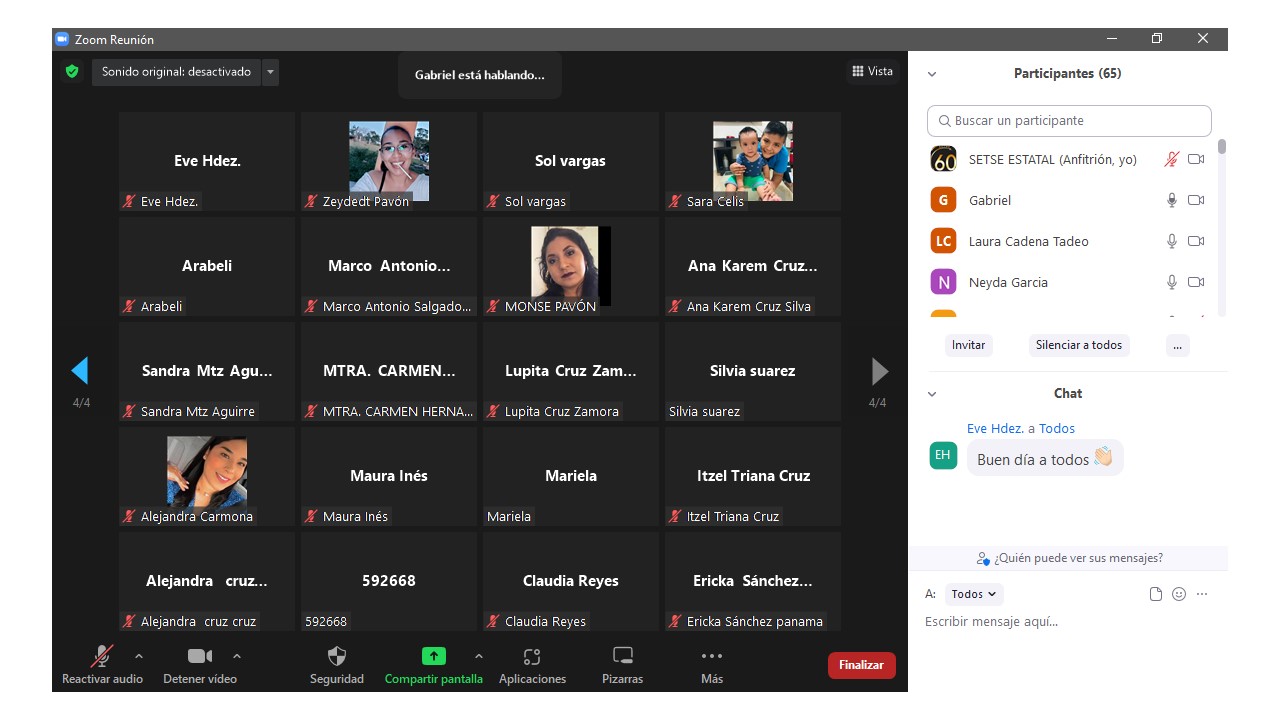Open the Seguridad shield icon

coord(337,657)
